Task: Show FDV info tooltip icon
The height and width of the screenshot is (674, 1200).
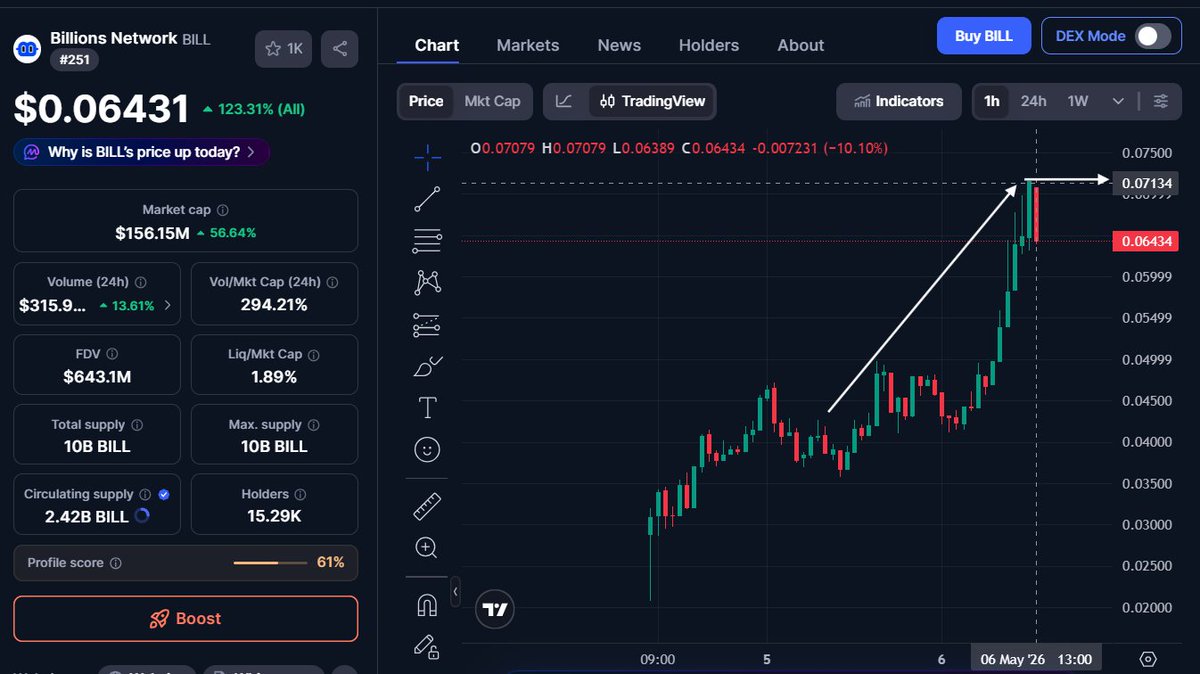Action: (112, 354)
